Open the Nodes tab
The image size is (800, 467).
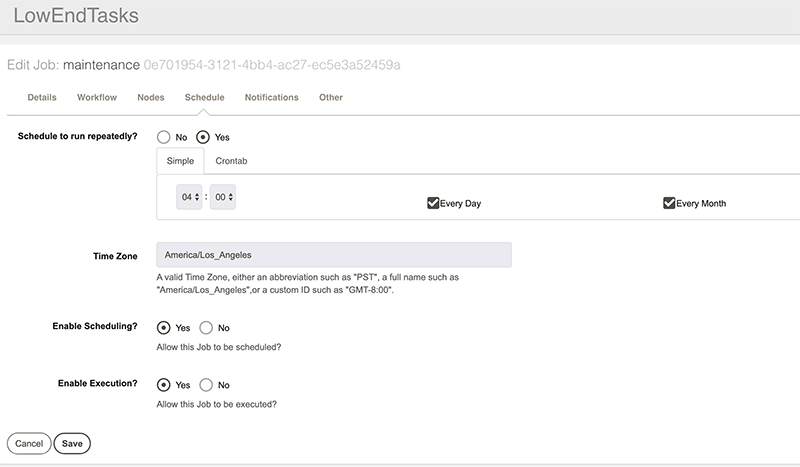(151, 97)
